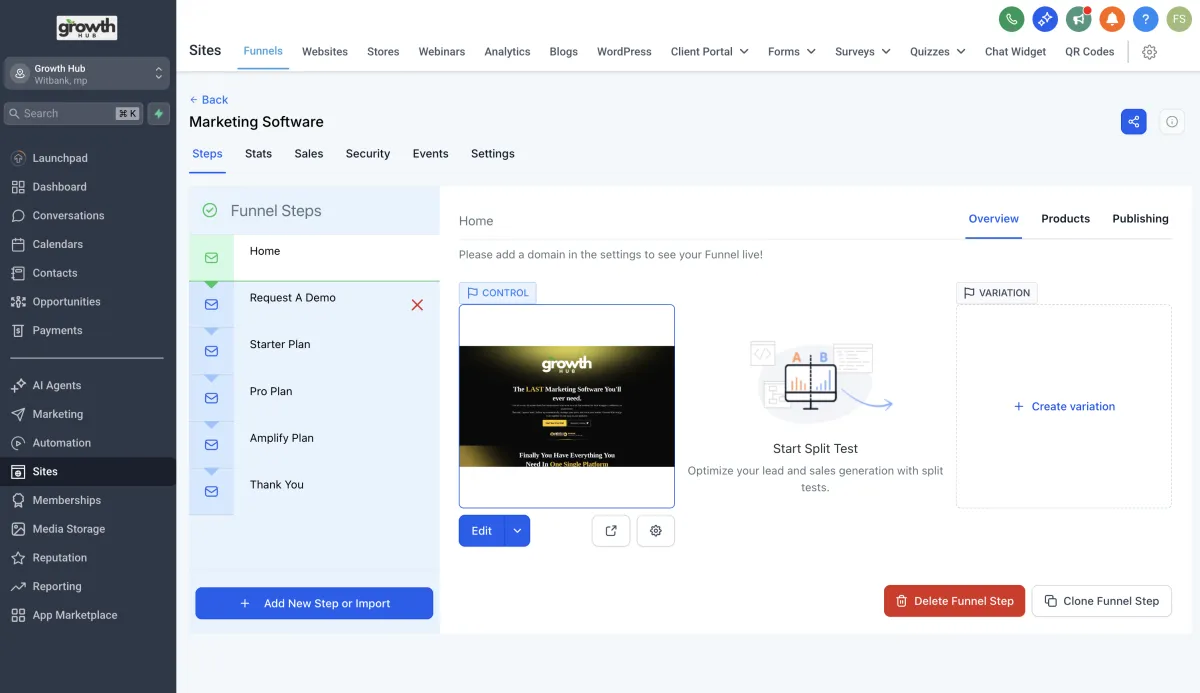The image size is (1200, 693).
Task: Open the Analytics tab
Action: coord(507,52)
